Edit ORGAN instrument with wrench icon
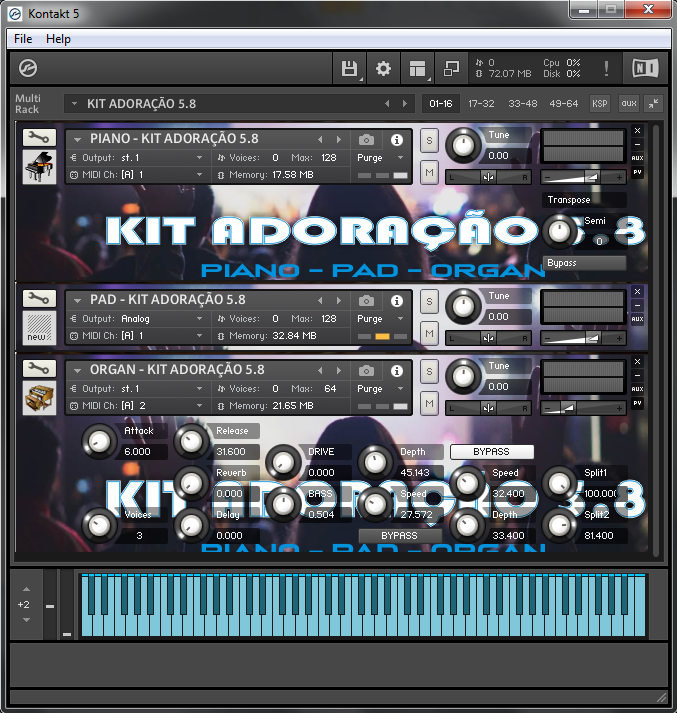 (x=39, y=368)
